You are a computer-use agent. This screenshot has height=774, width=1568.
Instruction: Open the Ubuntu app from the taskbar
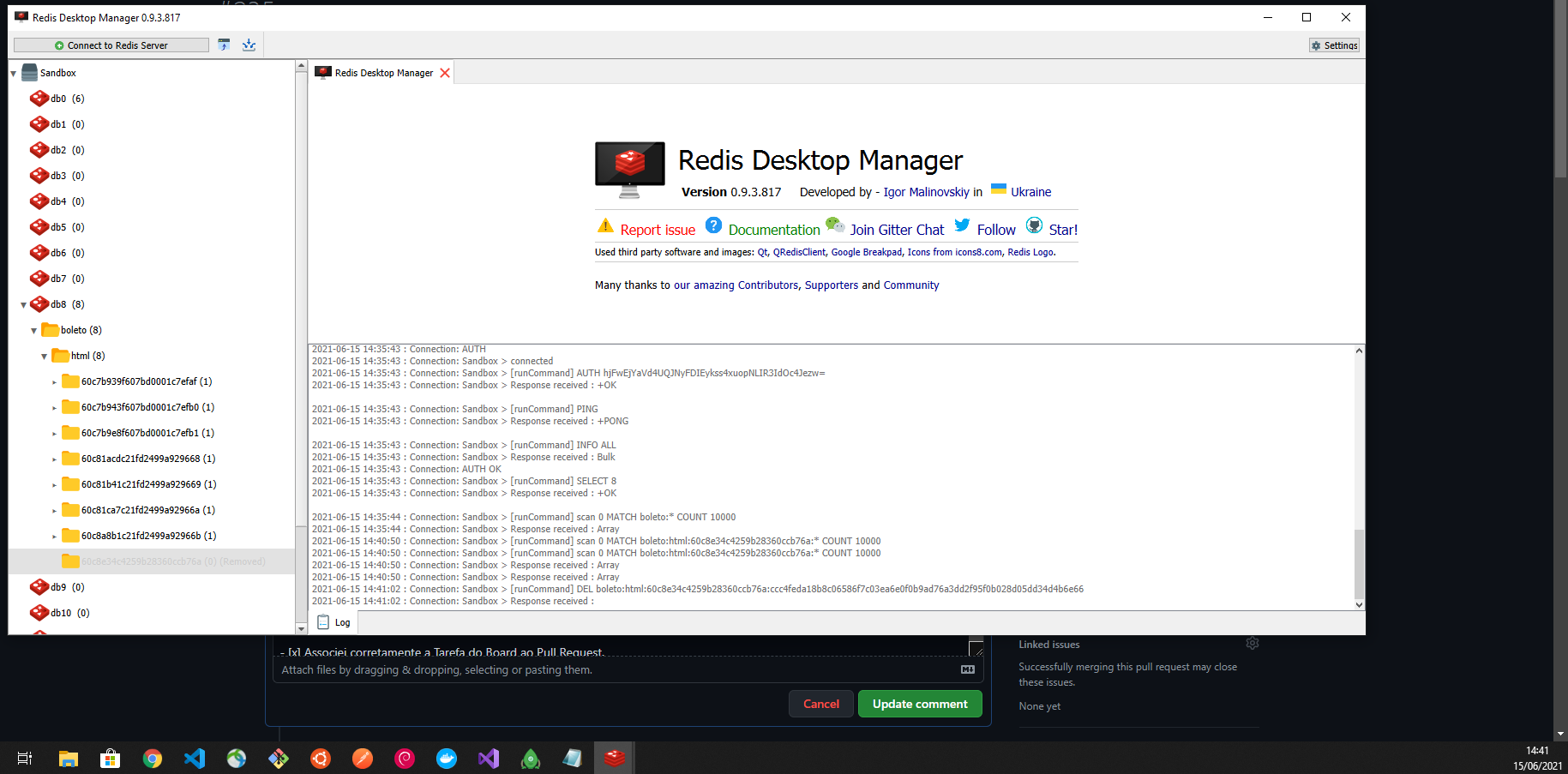pos(321,759)
